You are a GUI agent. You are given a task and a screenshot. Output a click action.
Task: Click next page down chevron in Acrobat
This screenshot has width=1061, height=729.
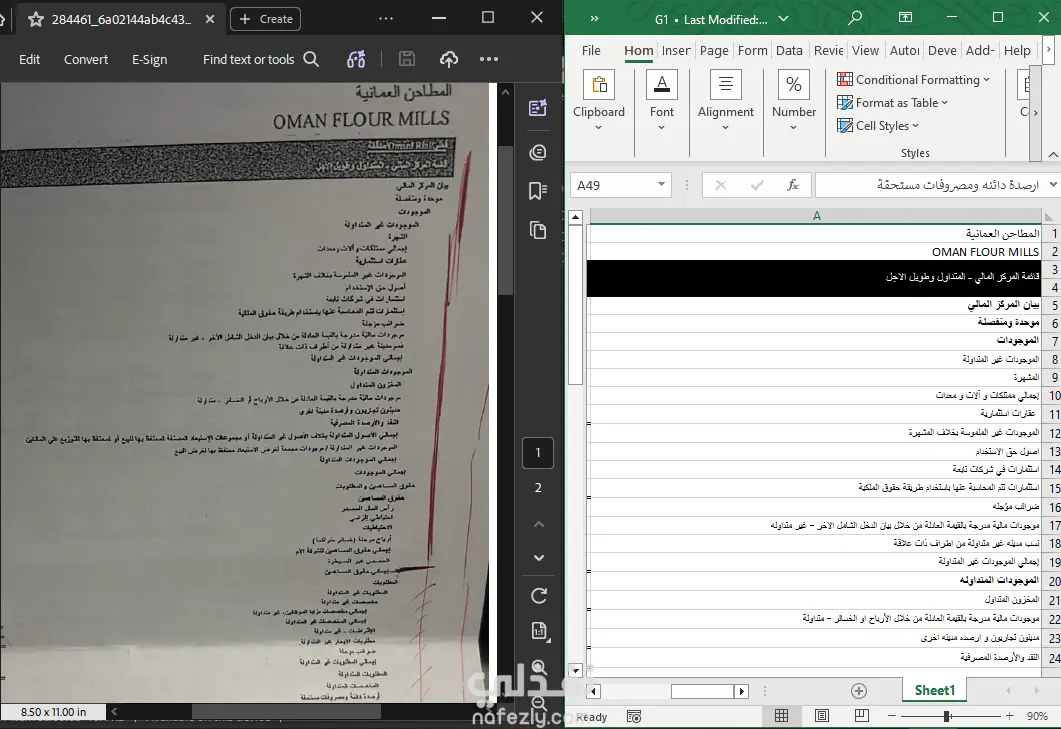coord(539,558)
